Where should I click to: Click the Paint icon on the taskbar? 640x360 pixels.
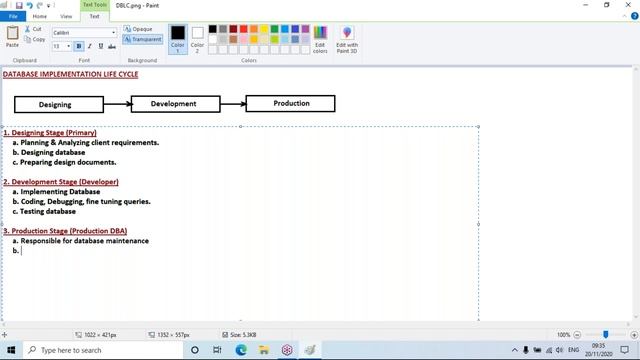310,350
